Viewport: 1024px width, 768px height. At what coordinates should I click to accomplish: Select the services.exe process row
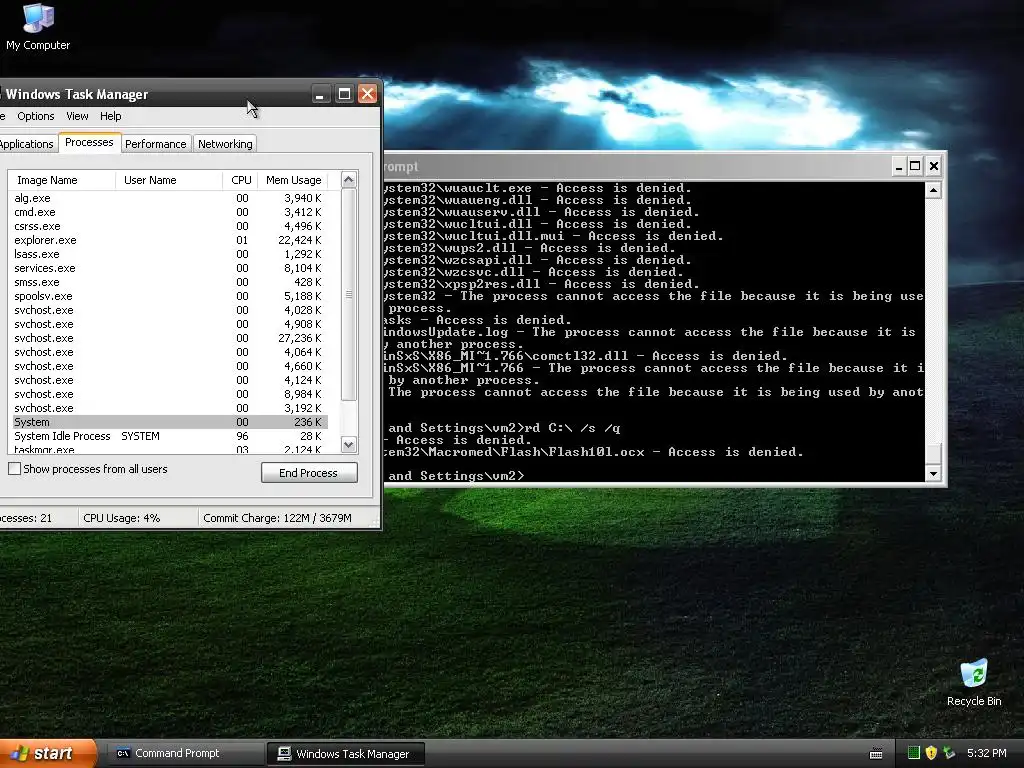[170, 268]
